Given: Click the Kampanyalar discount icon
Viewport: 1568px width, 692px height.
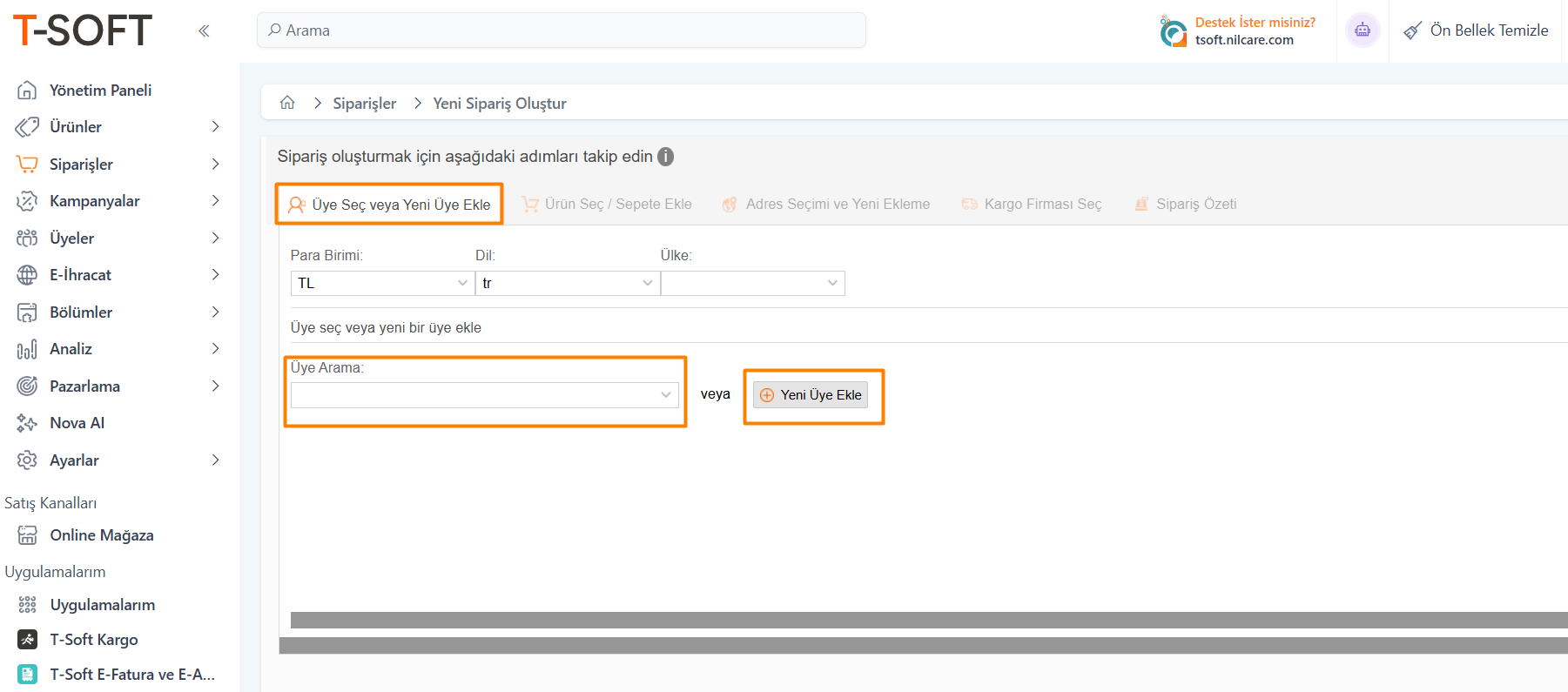Looking at the screenshot, I should (27, 201).
